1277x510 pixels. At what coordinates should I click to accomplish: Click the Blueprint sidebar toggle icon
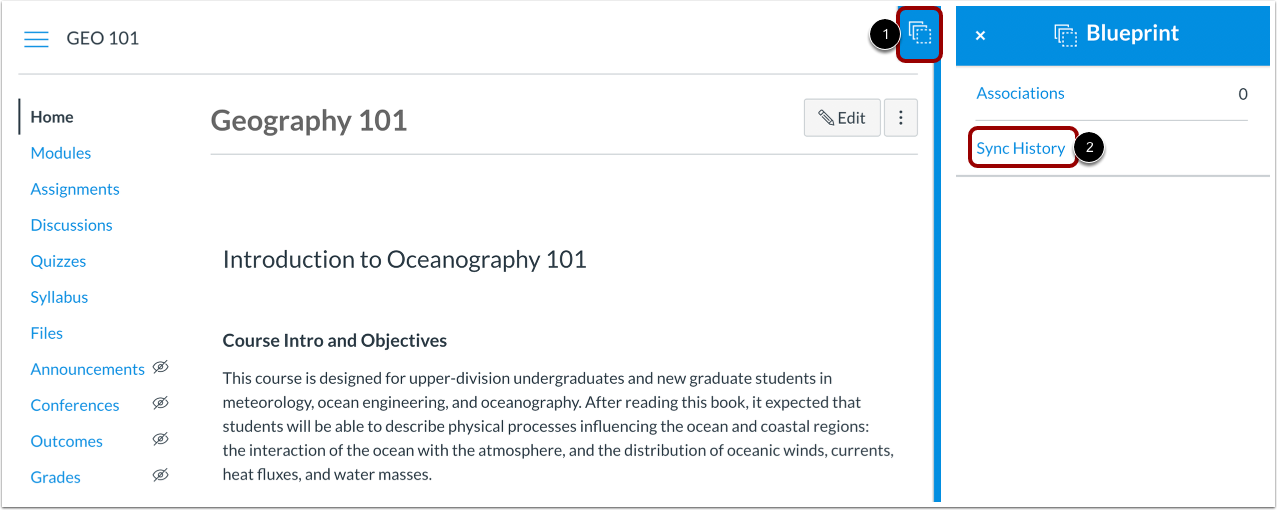coord(920,35)
